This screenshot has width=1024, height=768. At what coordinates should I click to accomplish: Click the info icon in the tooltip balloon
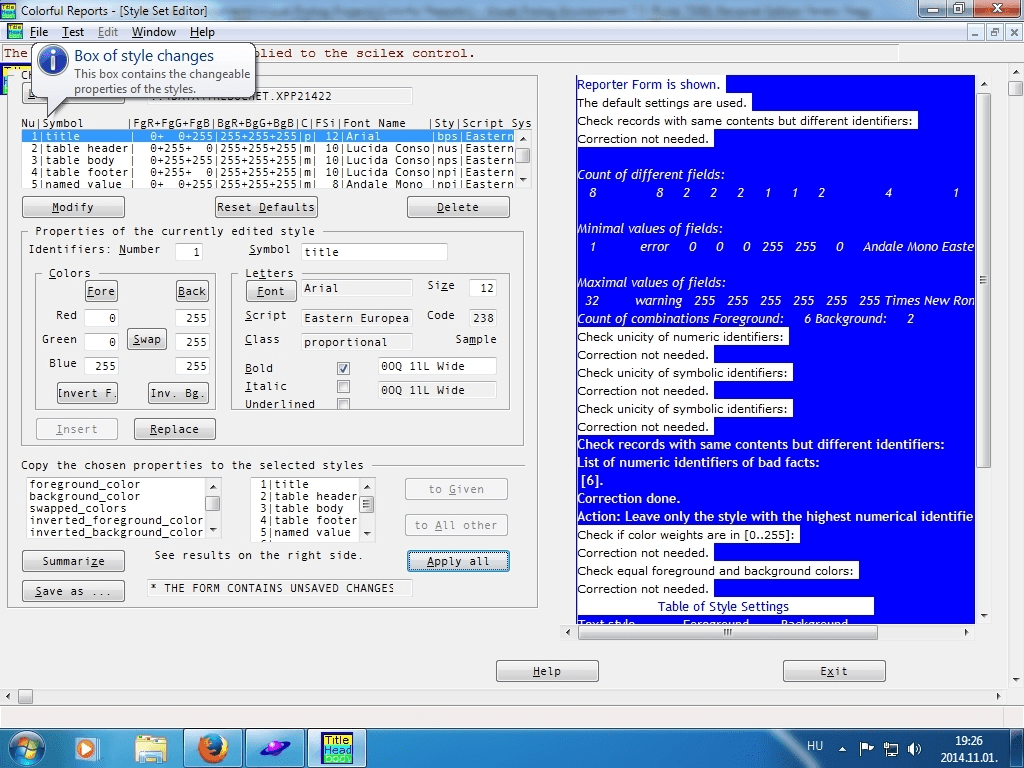click(x=53, y=61)
